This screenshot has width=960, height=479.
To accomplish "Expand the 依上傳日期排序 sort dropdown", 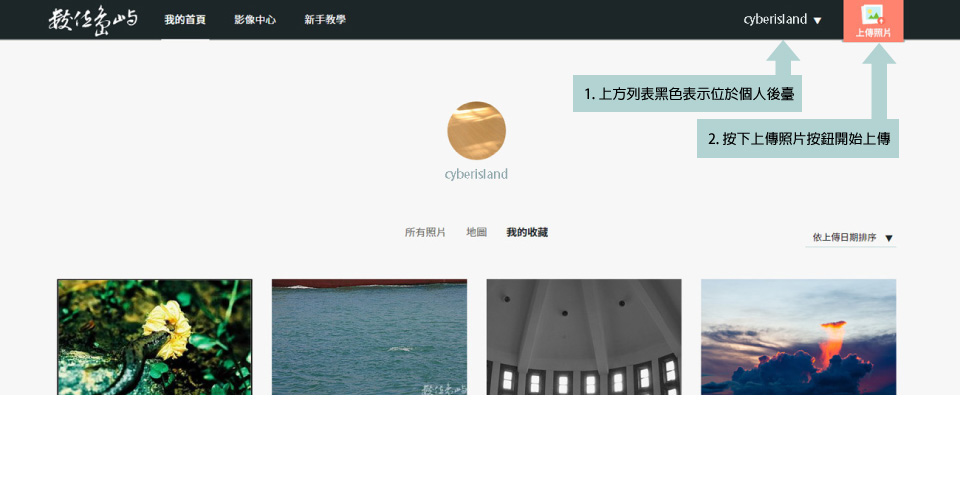I will (851, 238).
